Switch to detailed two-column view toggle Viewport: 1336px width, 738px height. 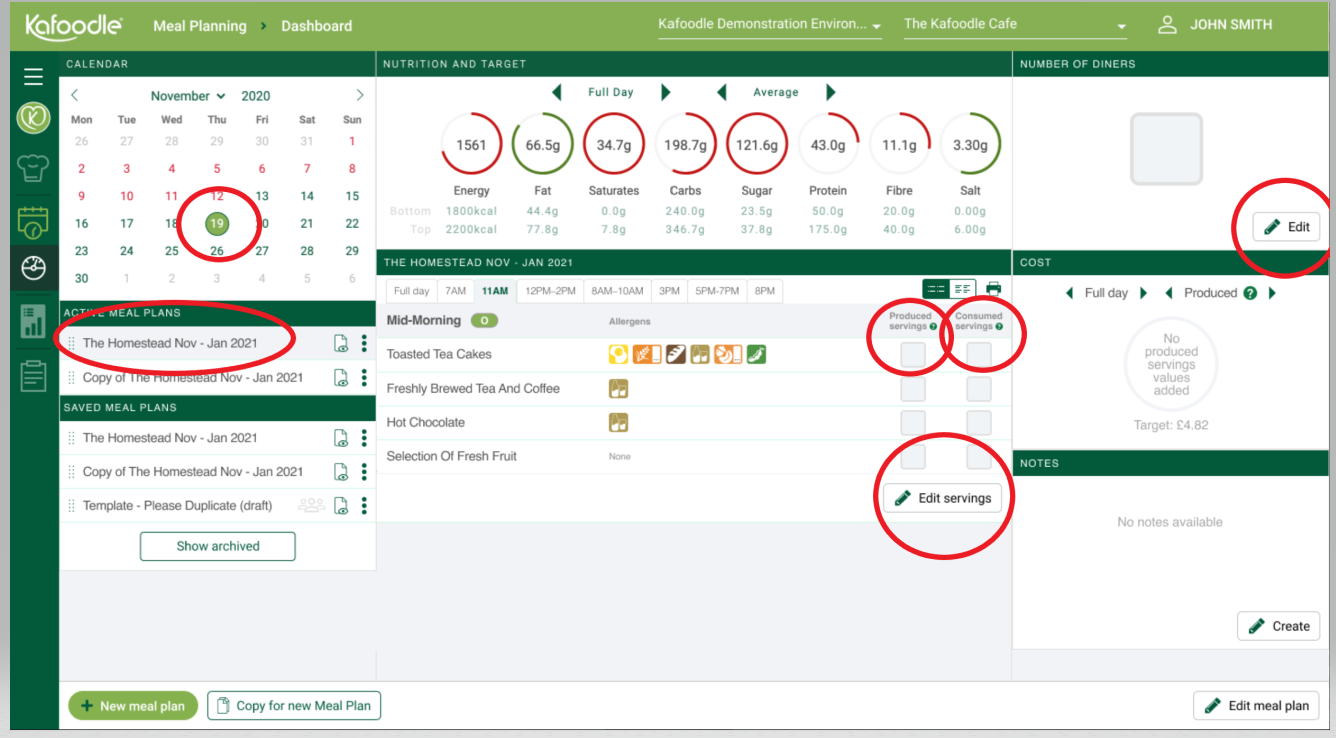pos(962,289)
